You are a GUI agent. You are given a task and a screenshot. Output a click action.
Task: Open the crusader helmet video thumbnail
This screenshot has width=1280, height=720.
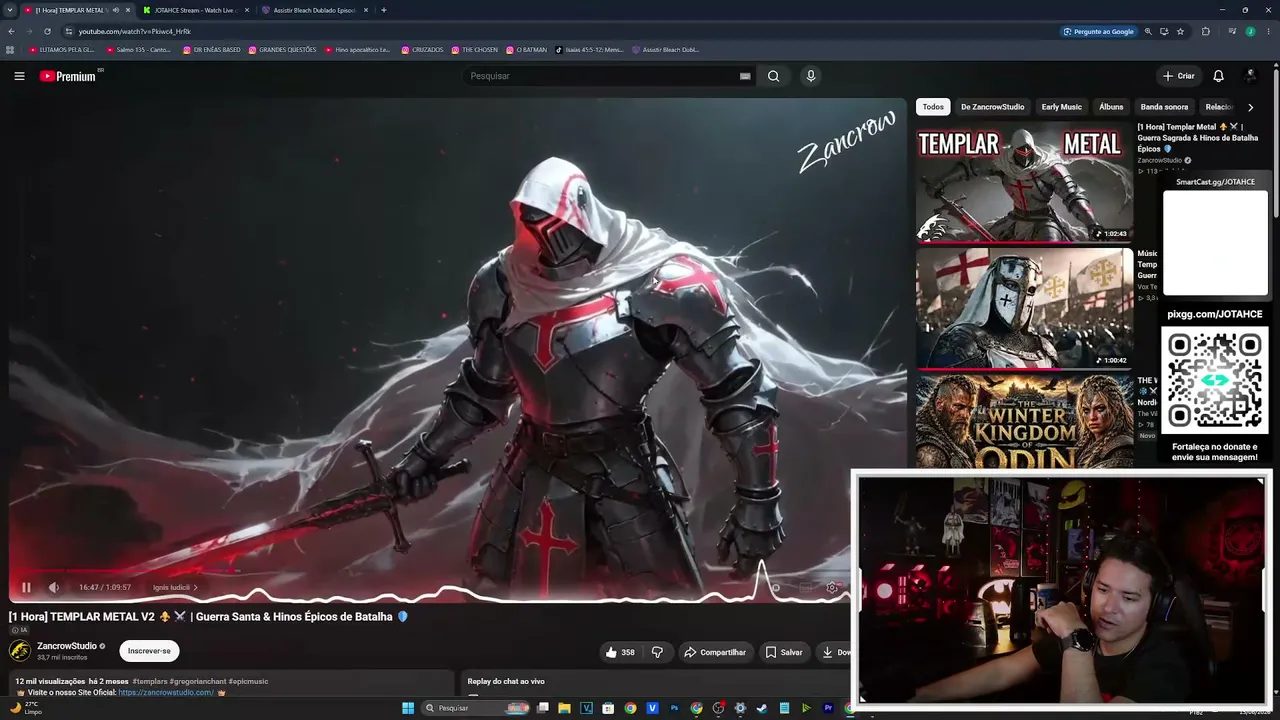(1024, 308)
